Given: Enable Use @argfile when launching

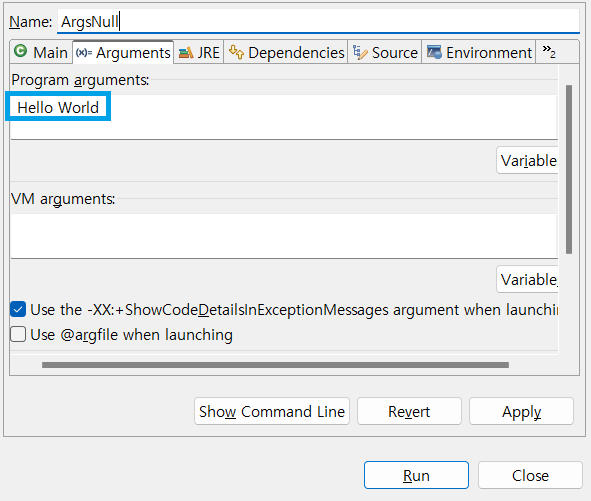Looking at the screenshot, I should (18, 334).
